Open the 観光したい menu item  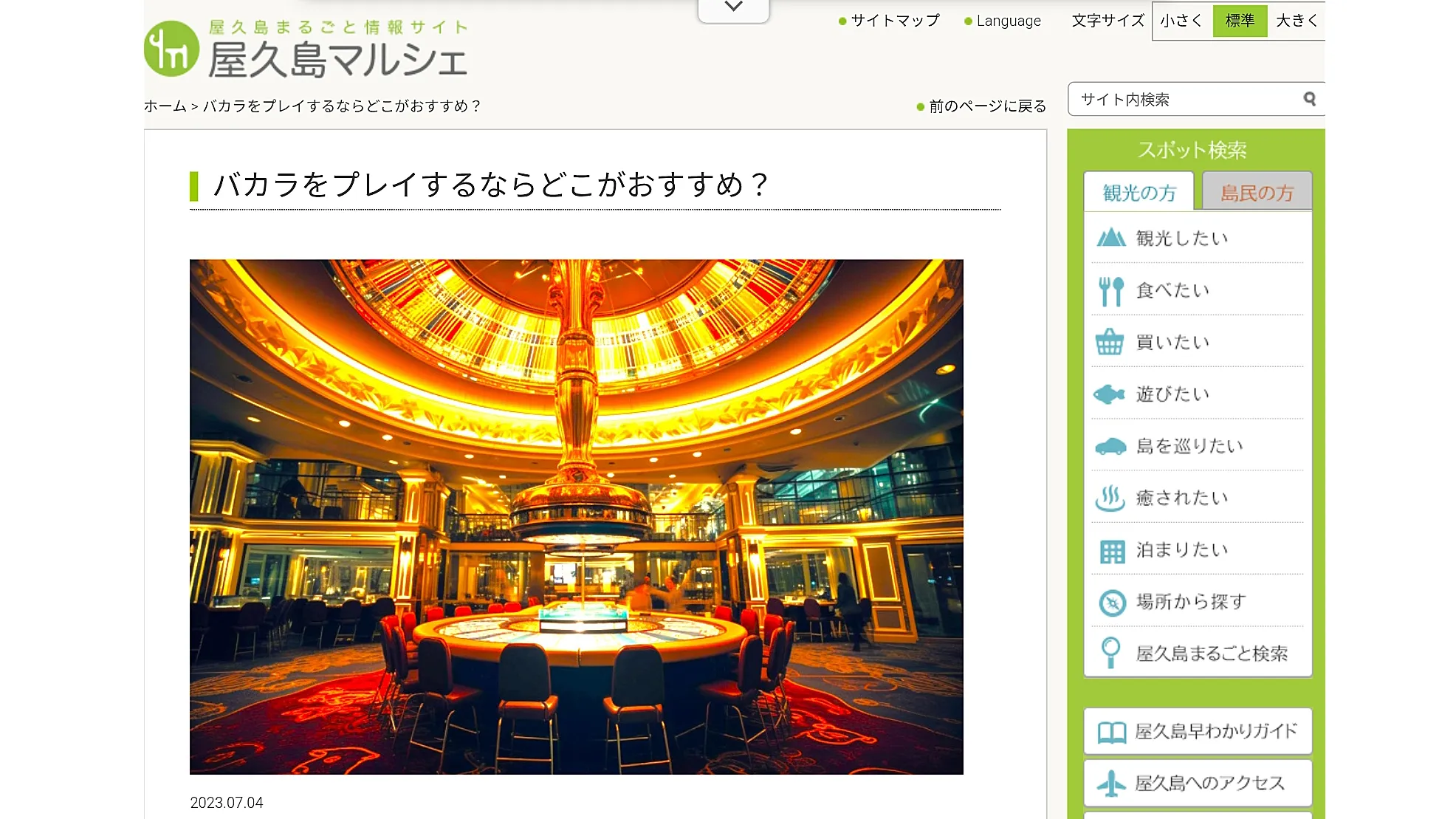tap(1198, 238)
